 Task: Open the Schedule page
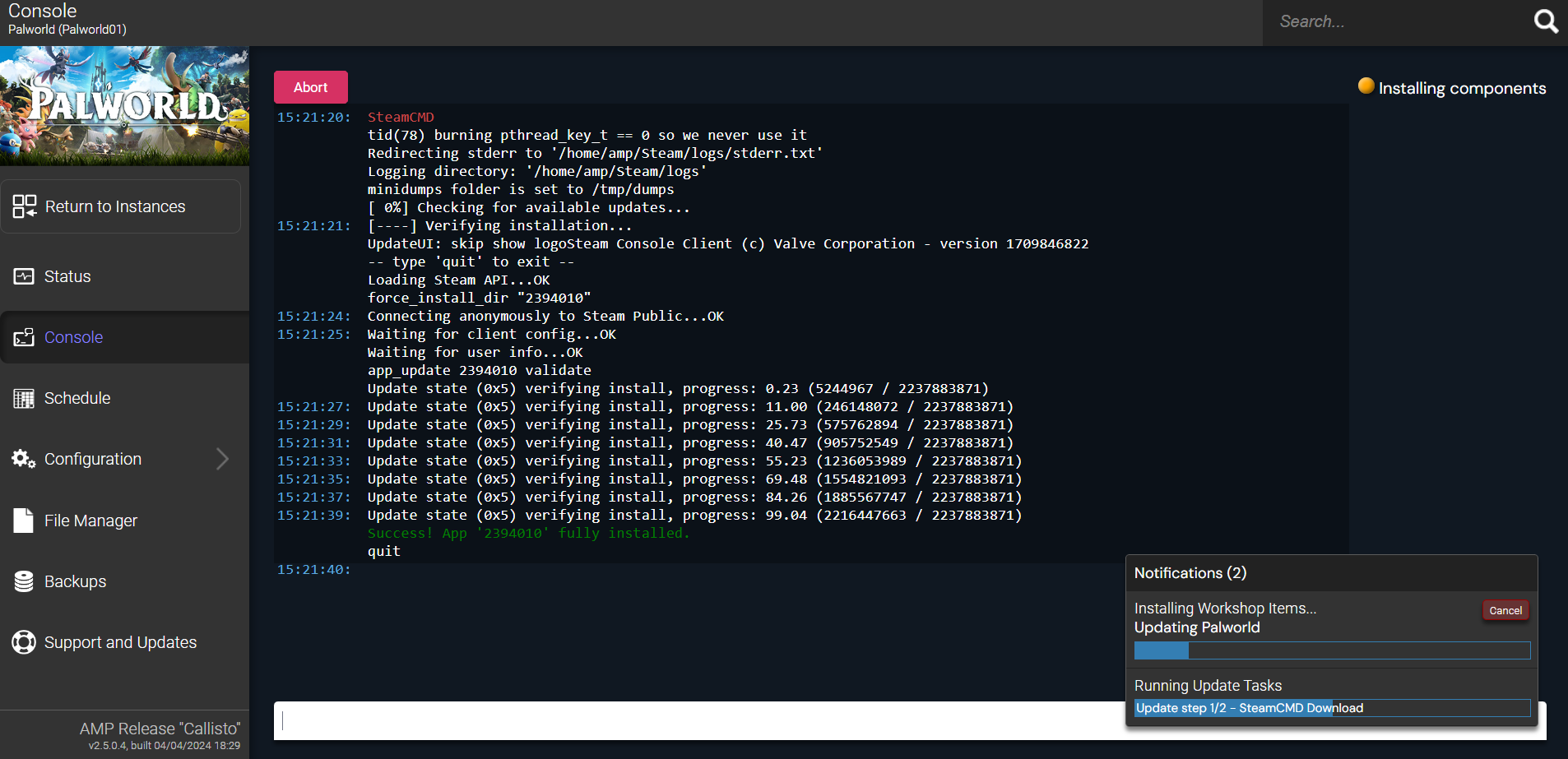click(x=124, y=398)
